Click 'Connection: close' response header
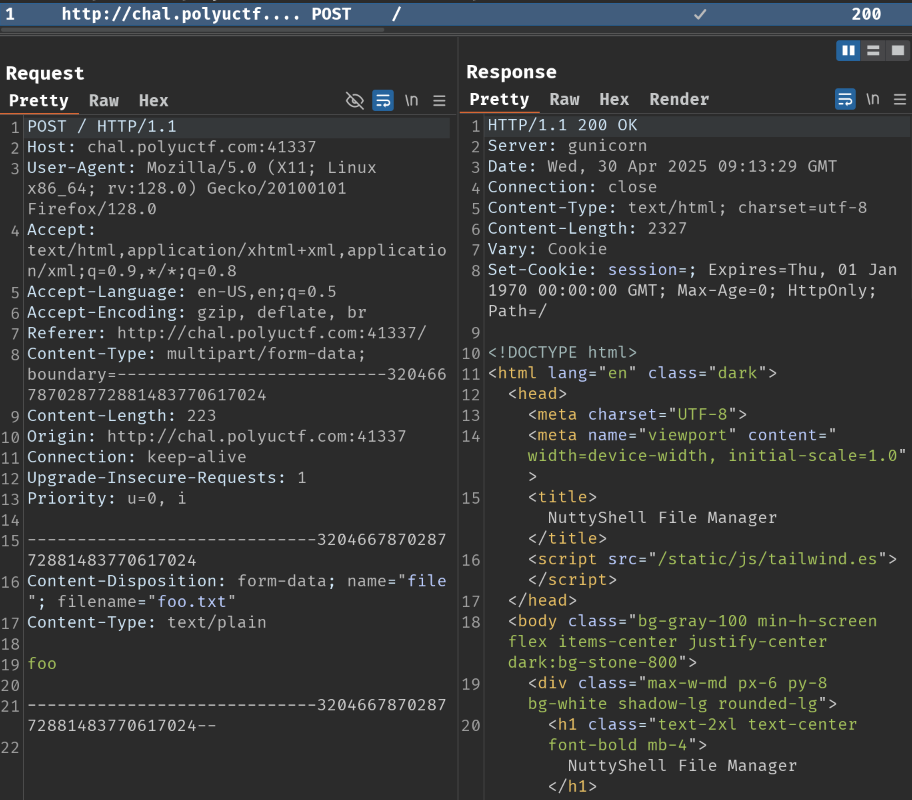 (x=572, y=187)
